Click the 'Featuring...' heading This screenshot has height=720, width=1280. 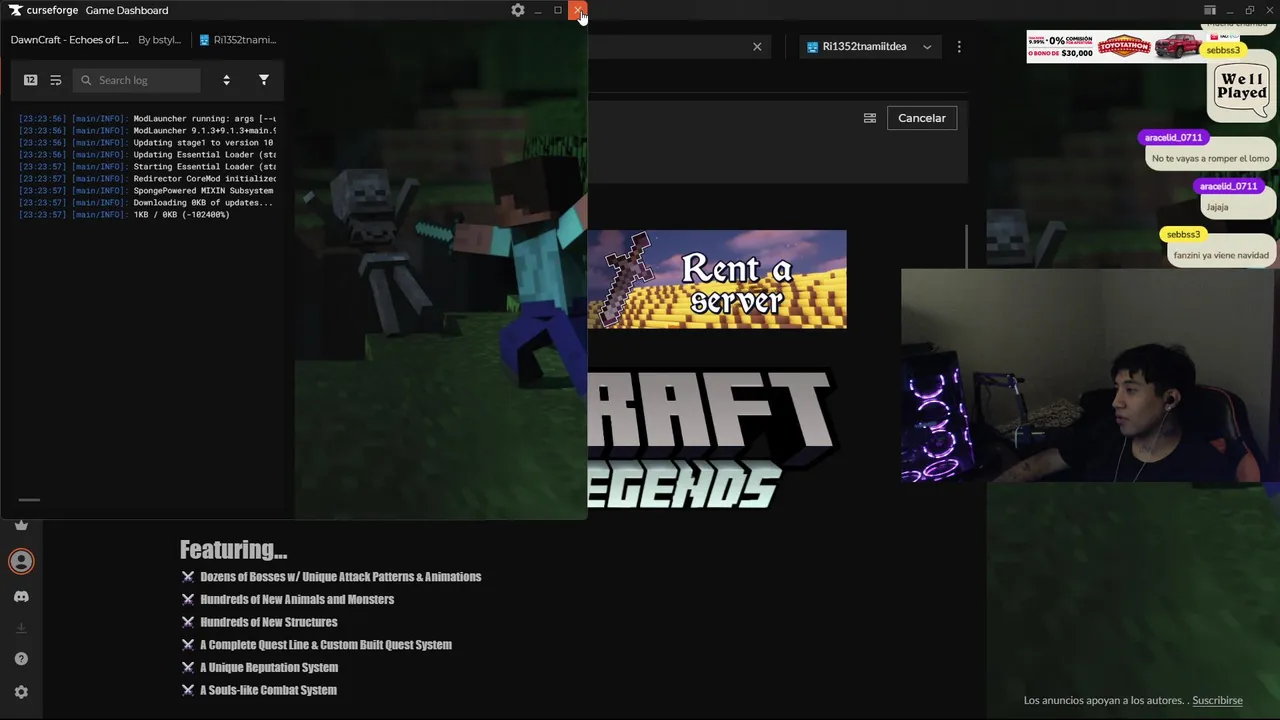tap(233, 550)
